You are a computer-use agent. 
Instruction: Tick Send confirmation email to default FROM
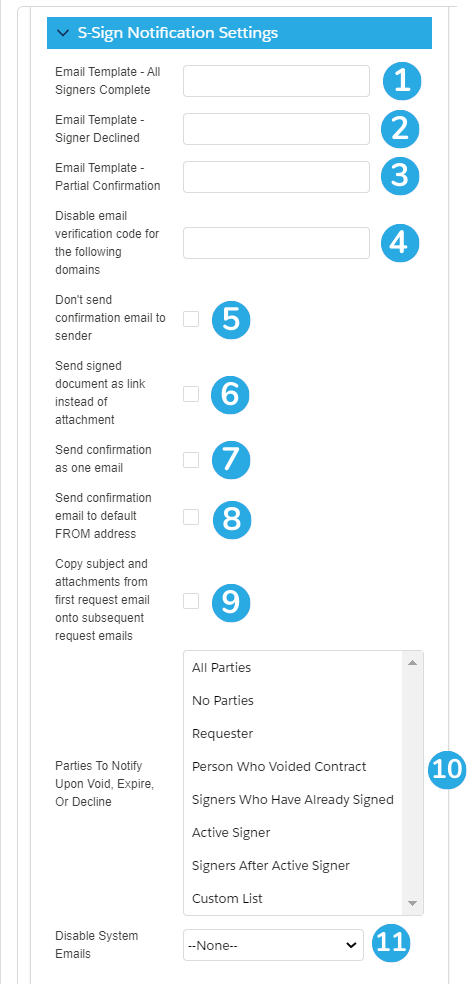tap(191, 517)
